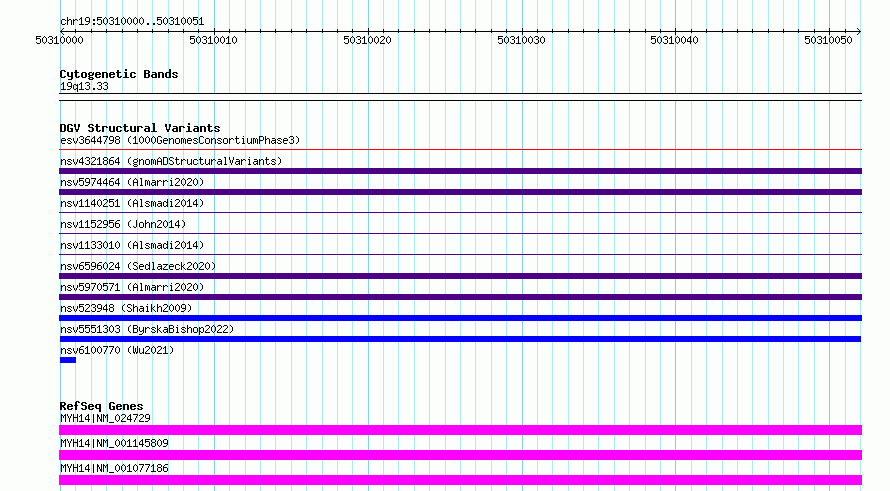Screen dimensions: 890x491
Task: Click the magenta bar for NM_001145809
Action: [x=460, y=455]
